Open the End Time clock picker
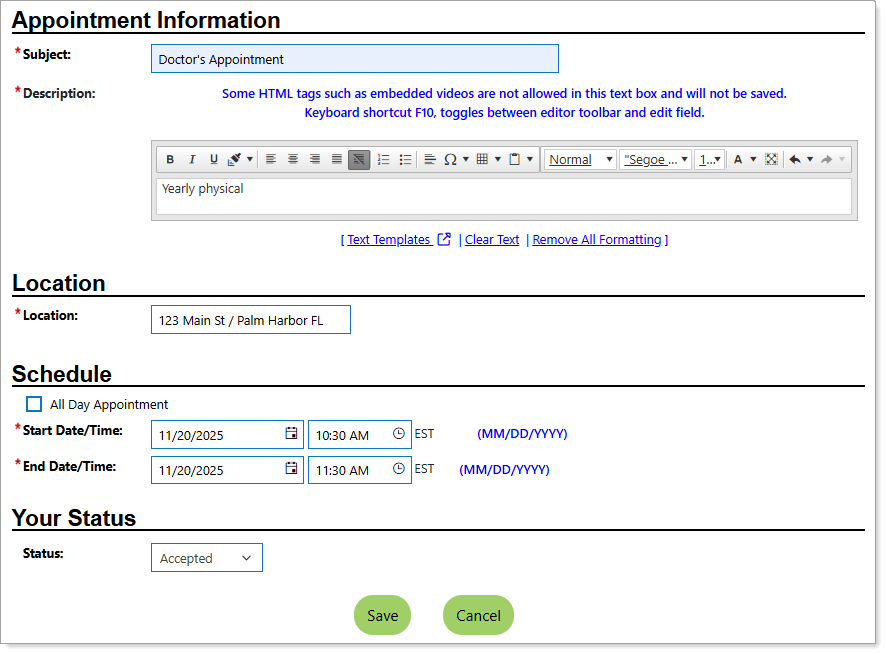Viewport: 886px width, 654px height. tap(399, 469)
